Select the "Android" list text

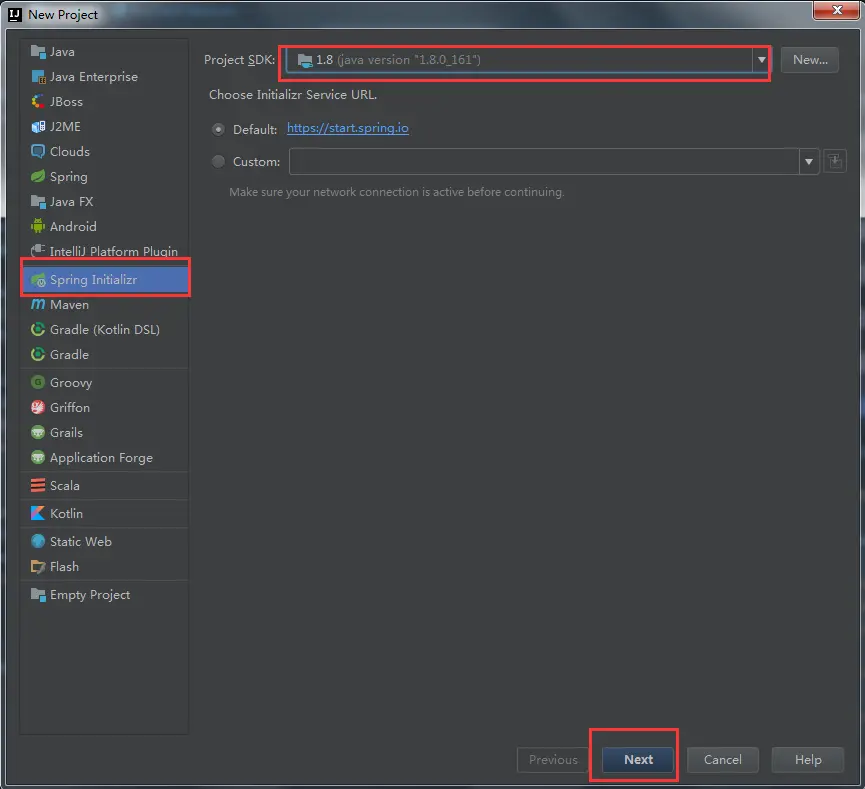73,227
